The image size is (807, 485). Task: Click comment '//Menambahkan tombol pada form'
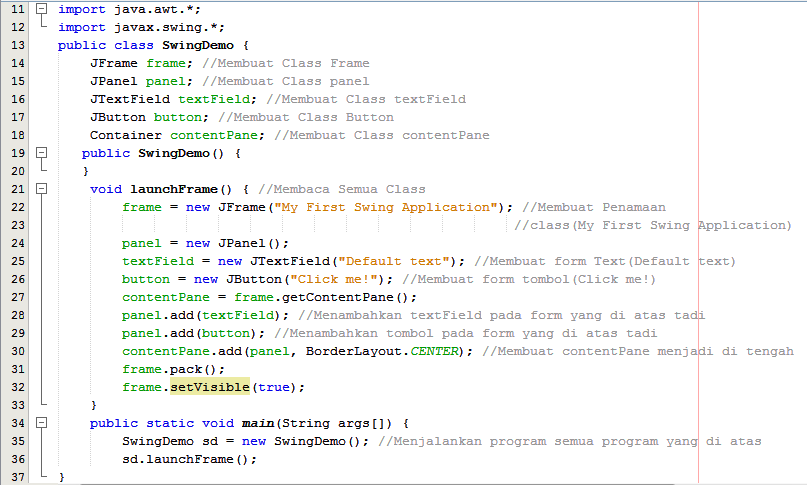394,334
